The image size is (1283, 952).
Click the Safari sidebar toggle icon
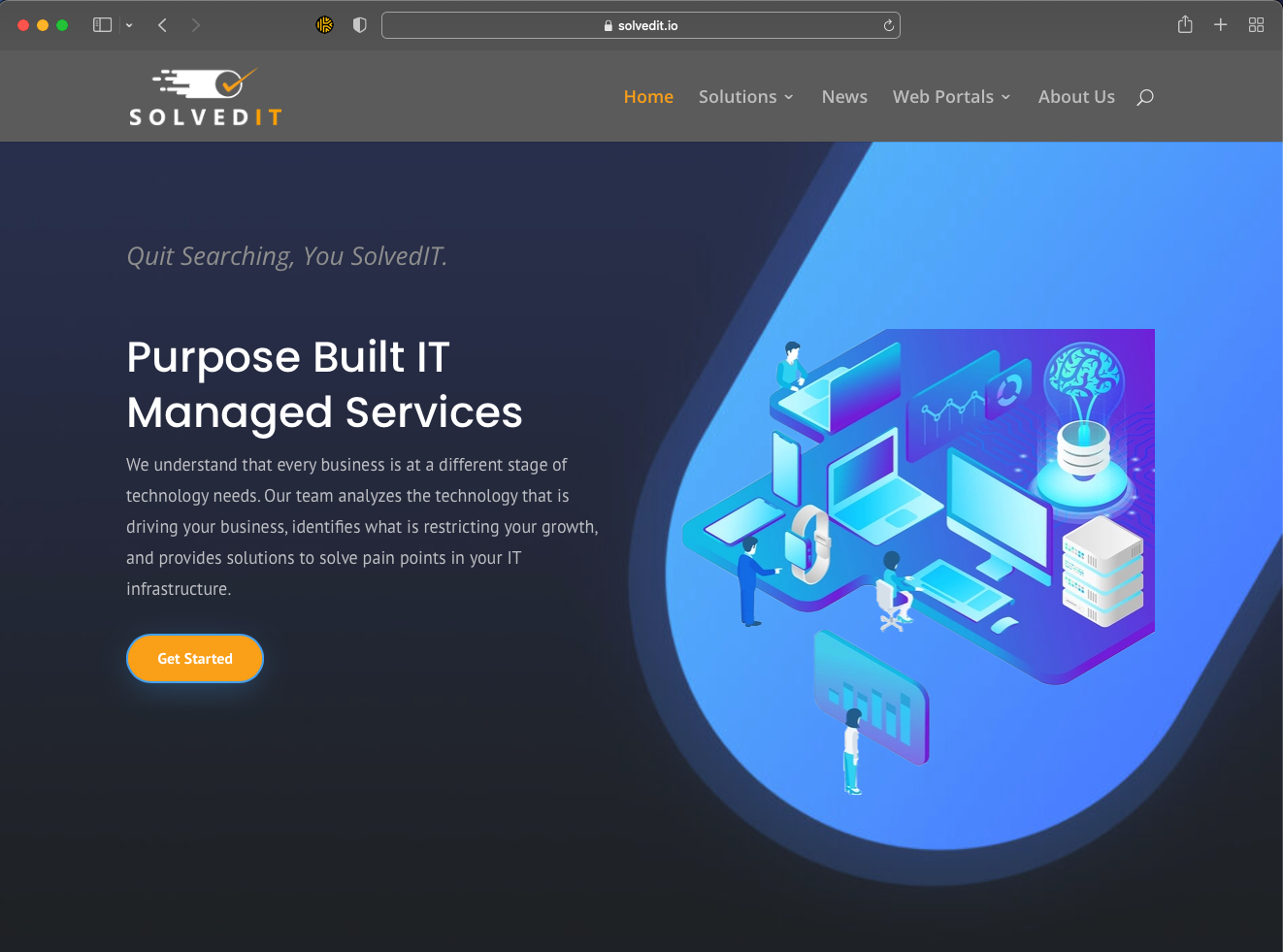pos(102,25)
